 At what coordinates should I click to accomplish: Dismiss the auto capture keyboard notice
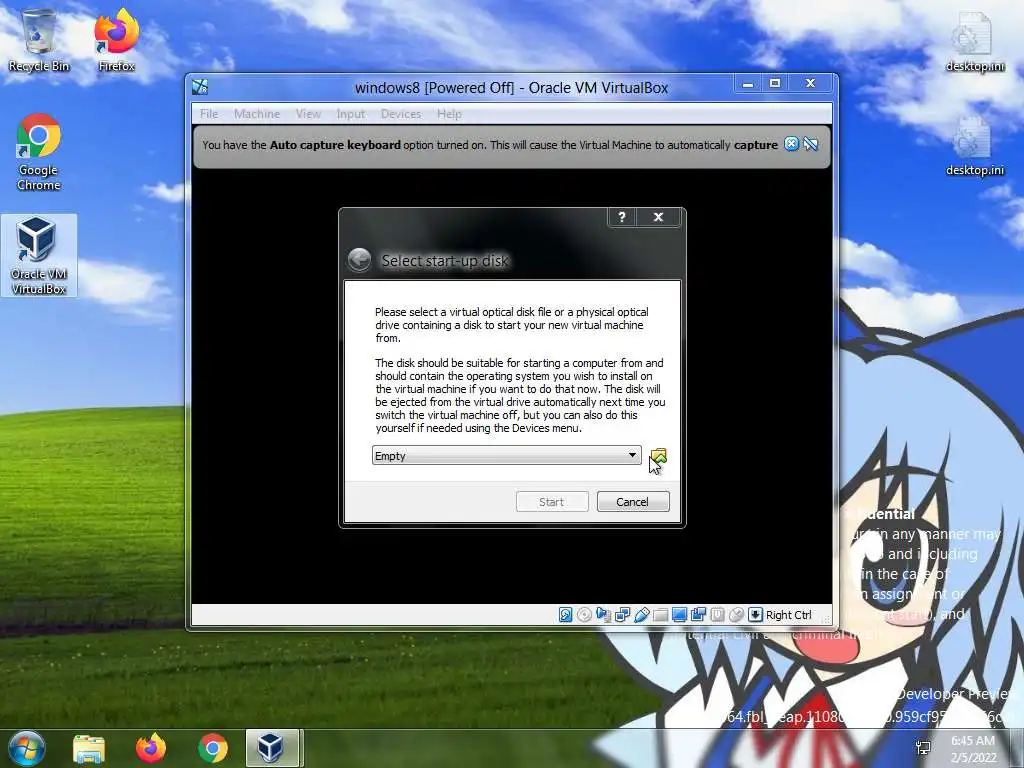pyautogui.click(x=791, y=144)
